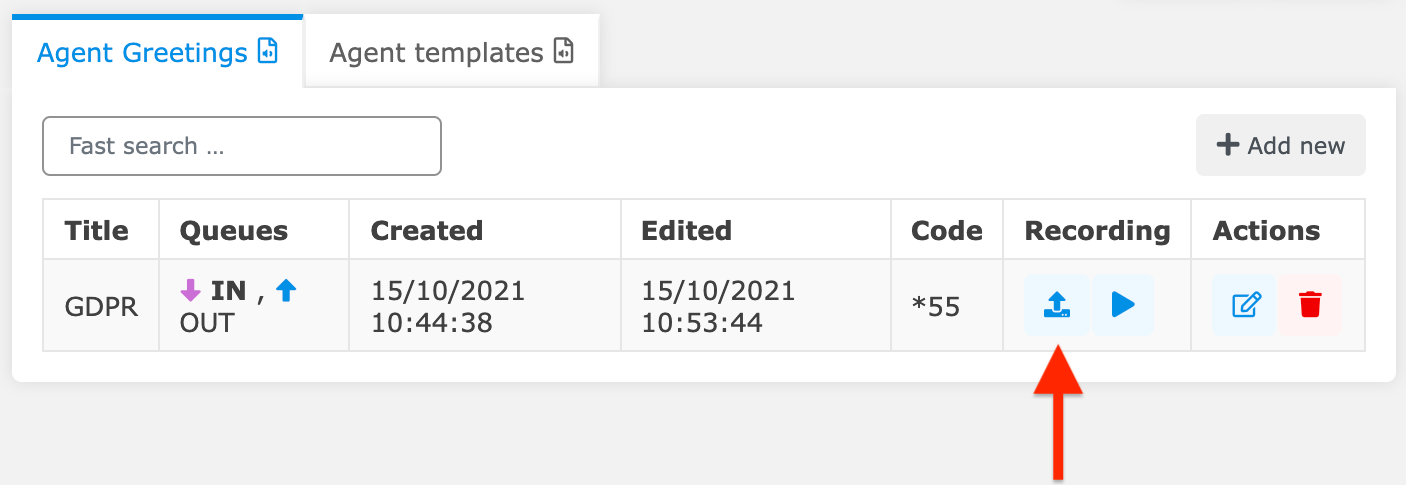Click the Code column header

point(946,231)
